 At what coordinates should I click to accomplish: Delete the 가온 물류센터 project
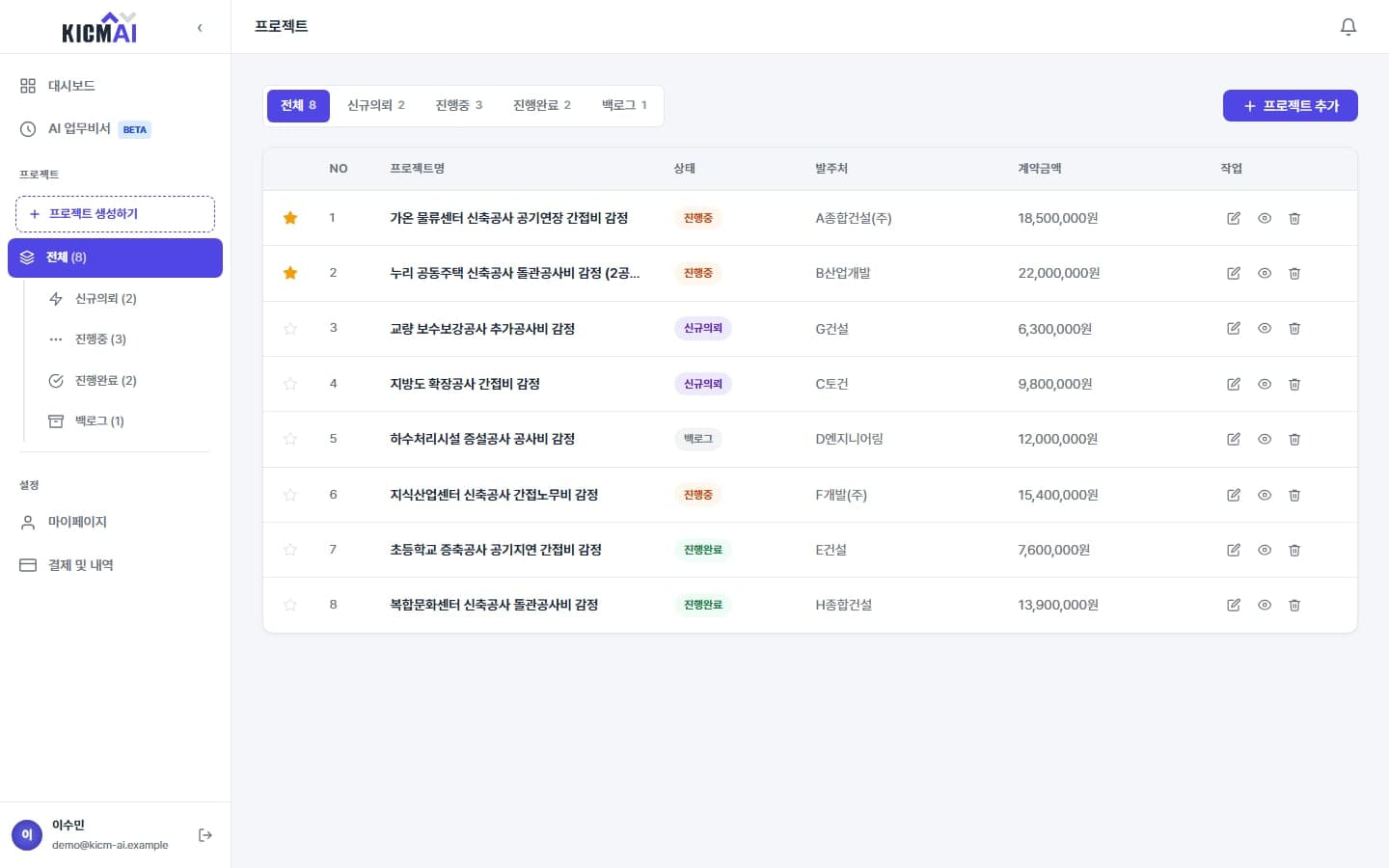[x=1294, y=218]
